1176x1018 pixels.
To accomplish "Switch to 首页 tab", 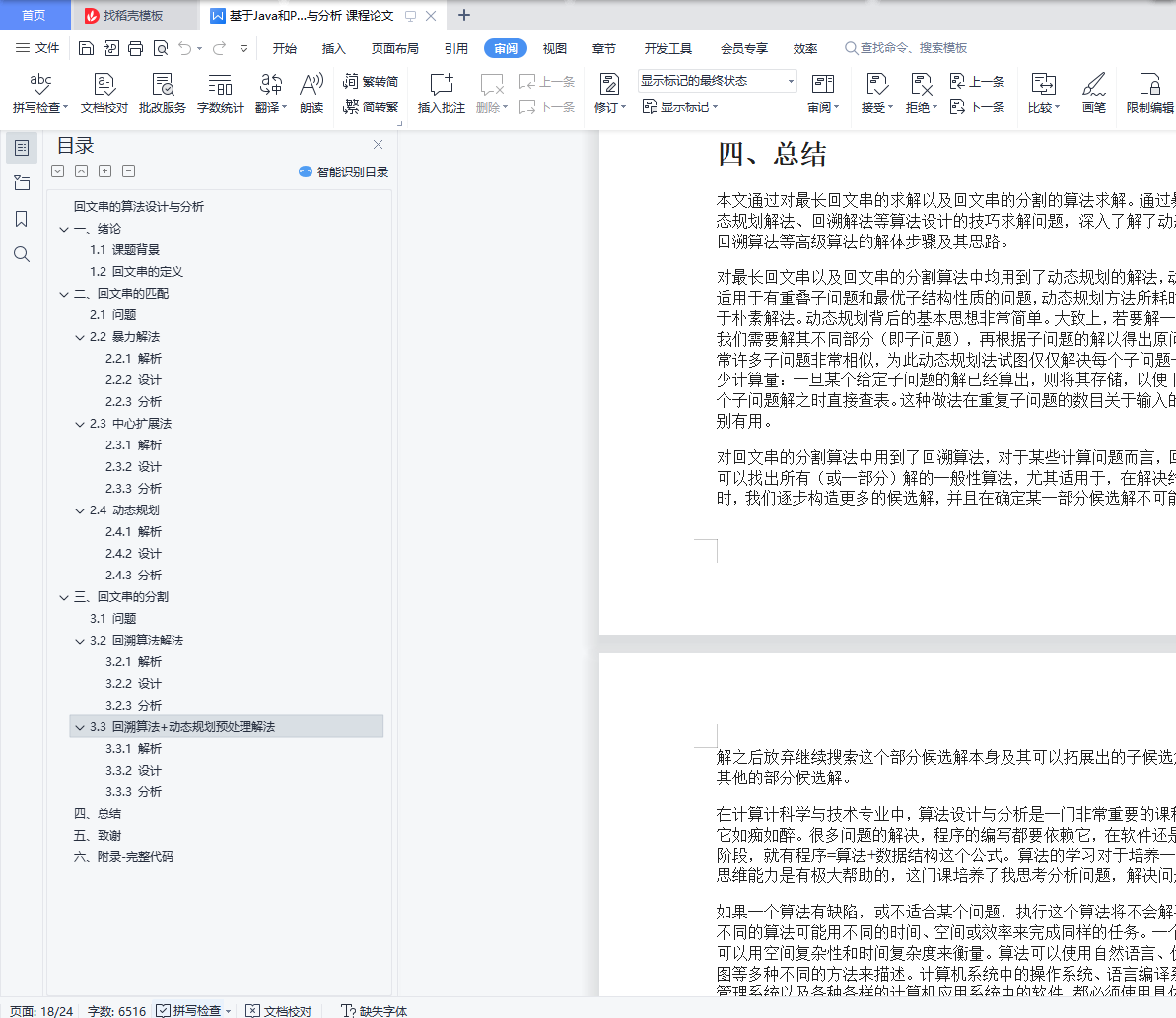I will tap(34, 15).
